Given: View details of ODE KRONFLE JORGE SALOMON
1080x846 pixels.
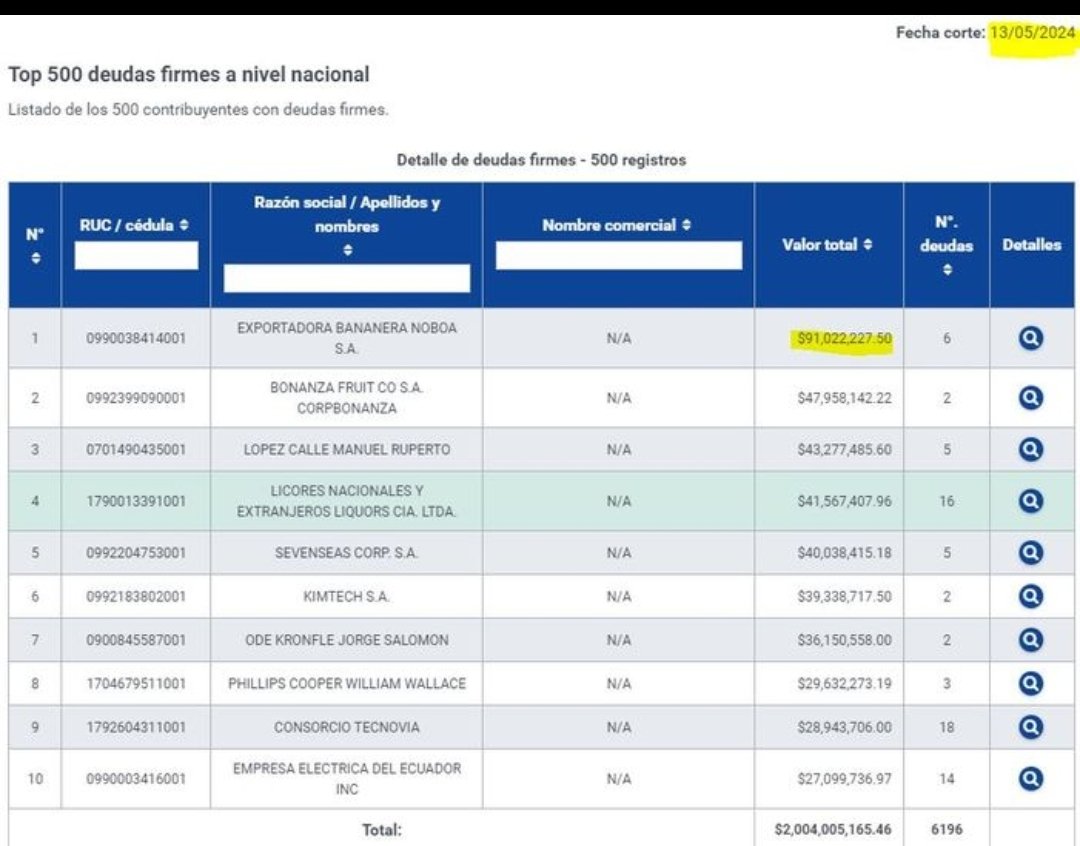Looking at the screenshot, I should [1030, 640].
